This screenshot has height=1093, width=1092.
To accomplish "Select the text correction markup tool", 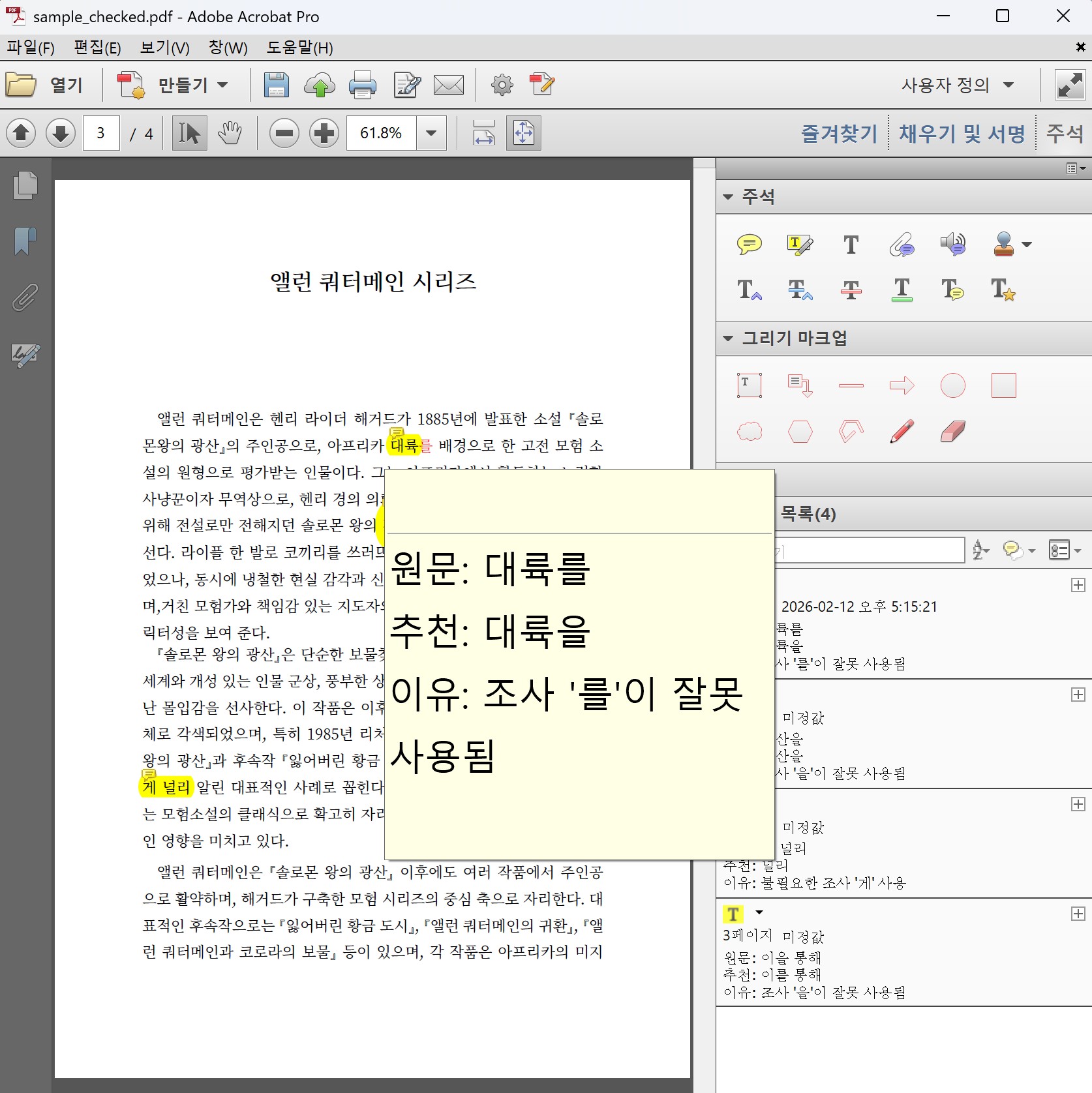I will (1004, 289).
